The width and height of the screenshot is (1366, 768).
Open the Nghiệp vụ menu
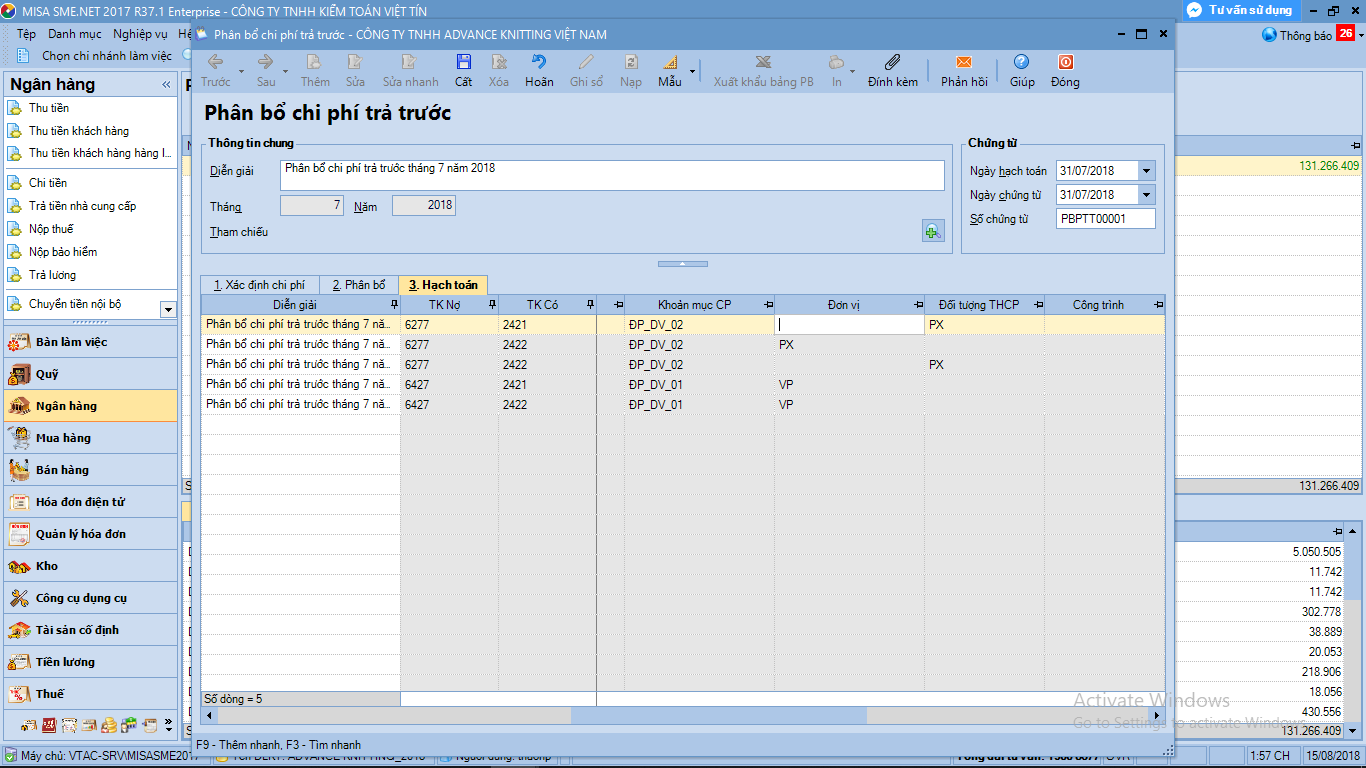[x=140, y=34]
